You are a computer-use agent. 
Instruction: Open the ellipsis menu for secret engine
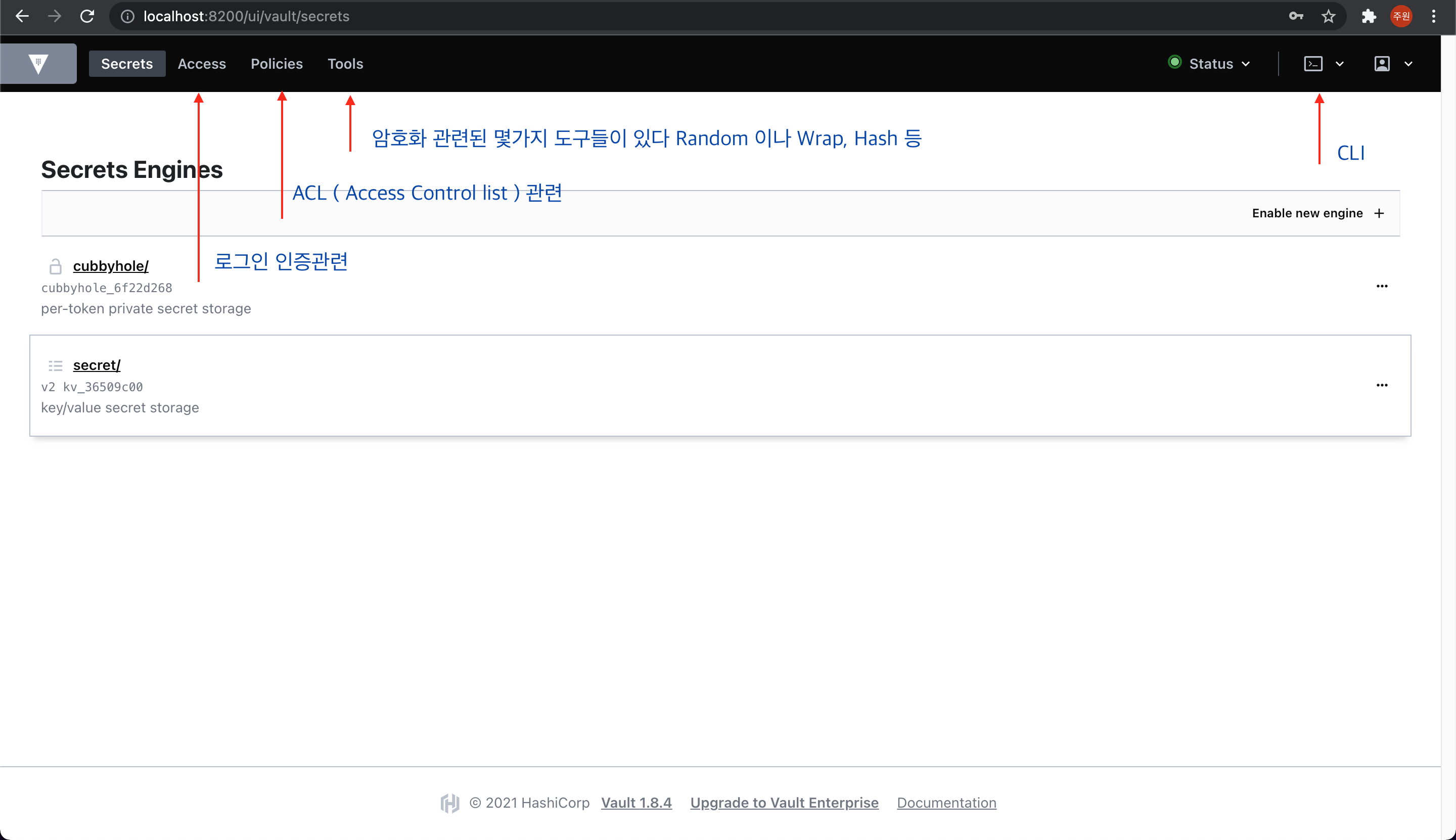point(1382,386)
